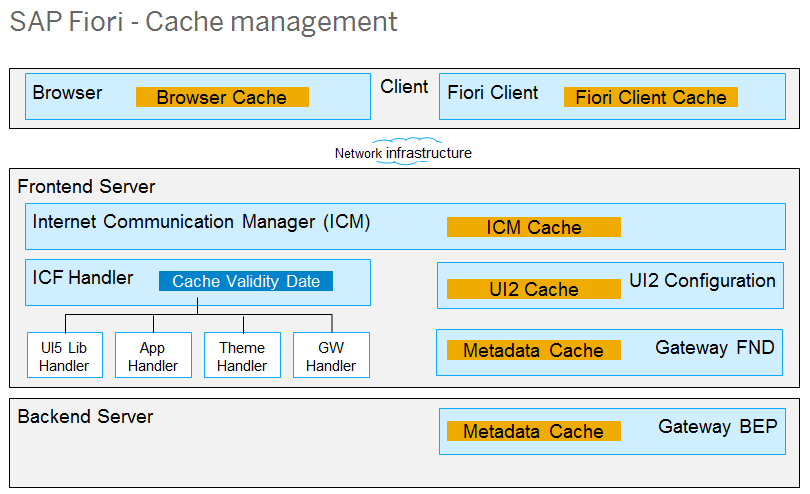Click the 'Browser' label
The height and width of the screenshot is (494, 810).
pyautogui.click(x=67, y=93)
